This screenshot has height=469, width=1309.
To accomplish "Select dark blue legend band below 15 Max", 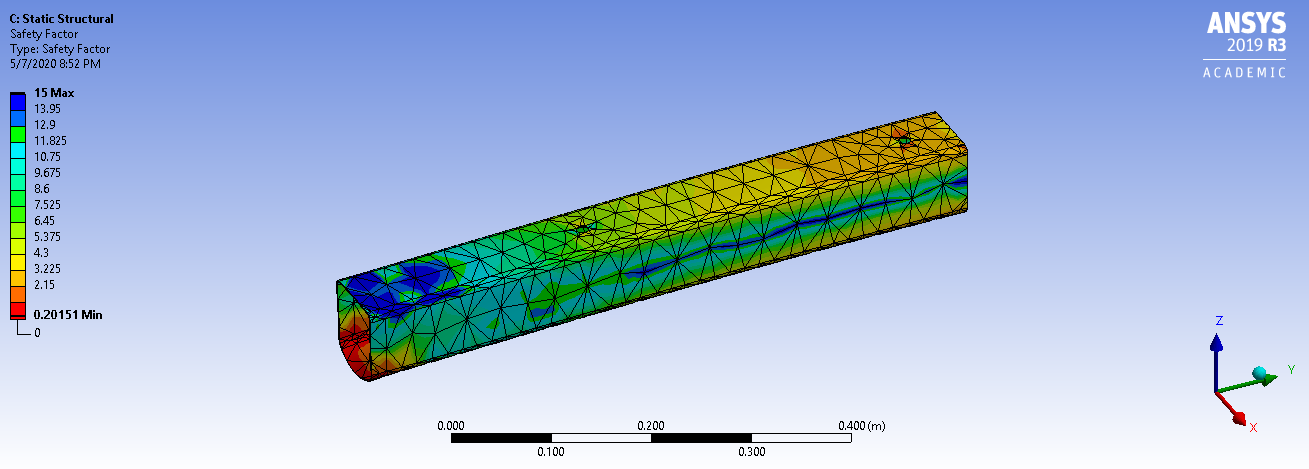I will coord(18,100).
